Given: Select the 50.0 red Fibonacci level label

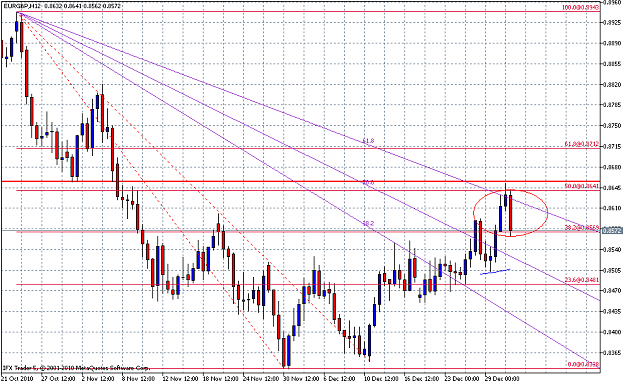Looking at the screenshot, I should [x=582, y=186].
